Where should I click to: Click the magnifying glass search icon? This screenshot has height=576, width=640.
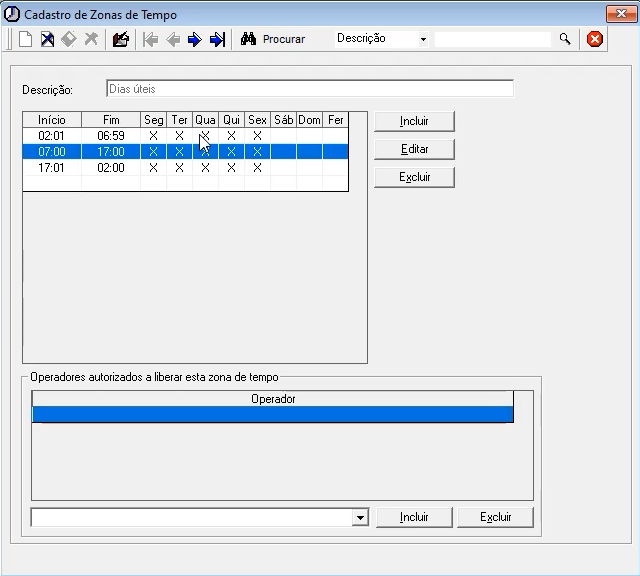(565, 39)
